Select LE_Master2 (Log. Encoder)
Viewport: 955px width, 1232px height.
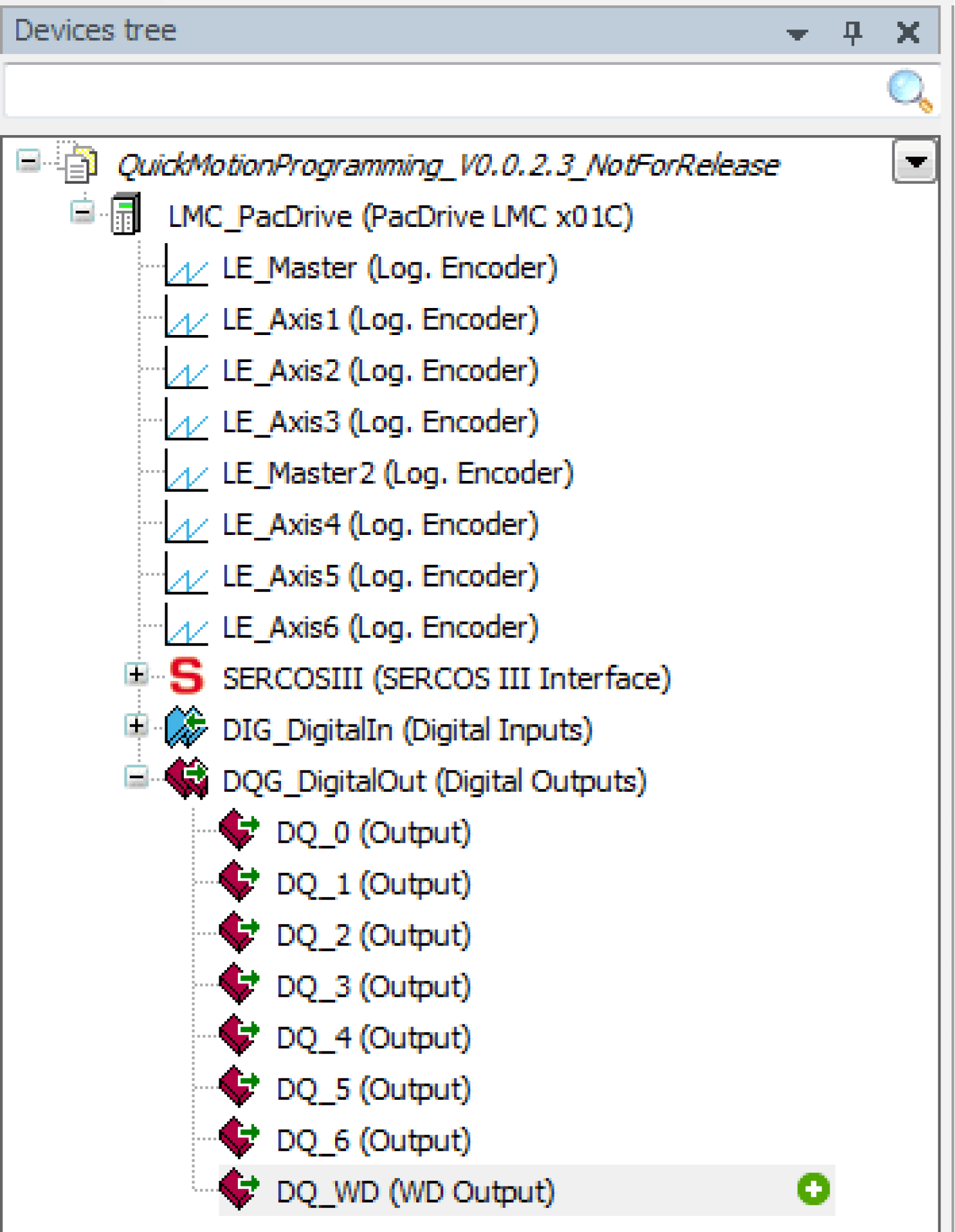point(398,473)
